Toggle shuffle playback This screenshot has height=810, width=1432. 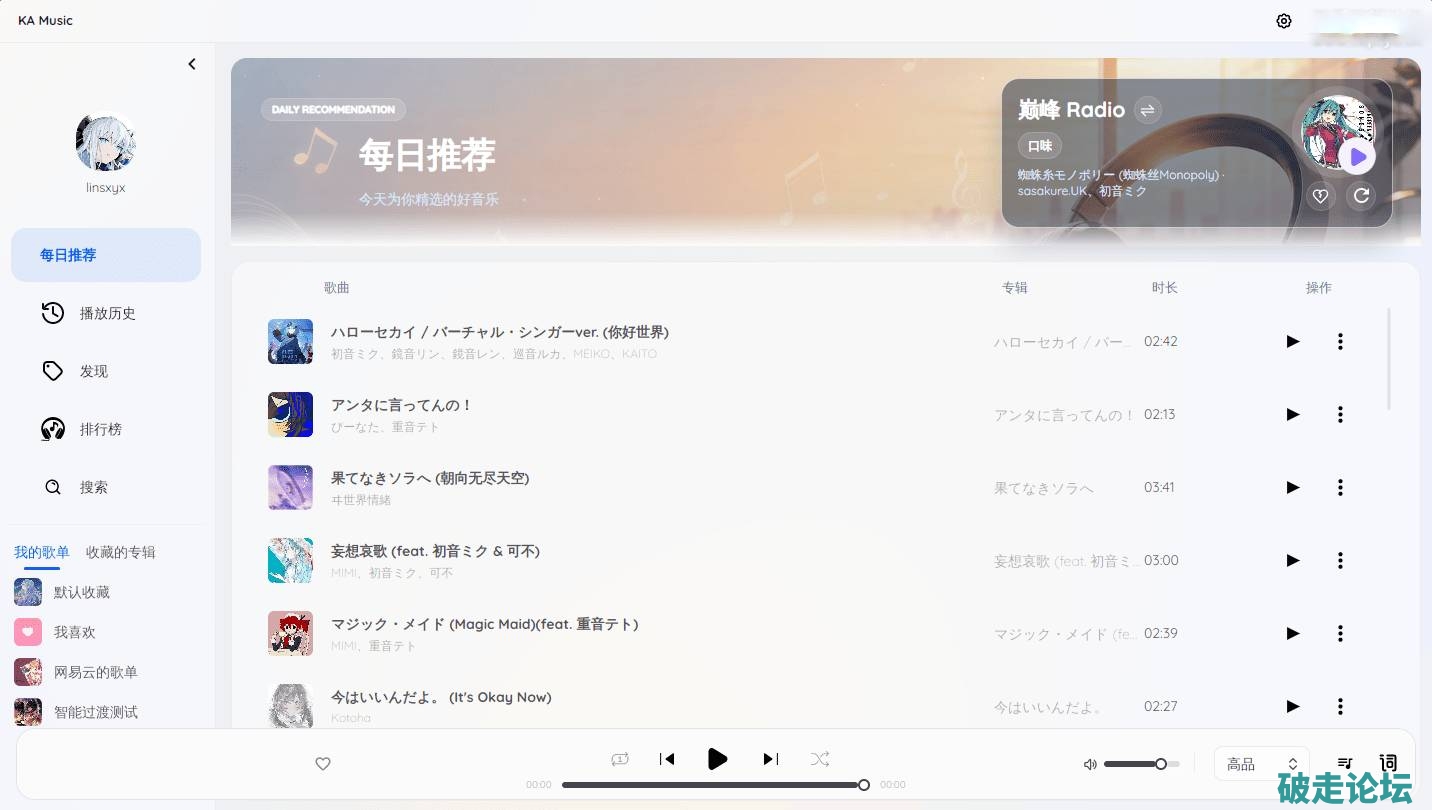(x=820, y=759)
